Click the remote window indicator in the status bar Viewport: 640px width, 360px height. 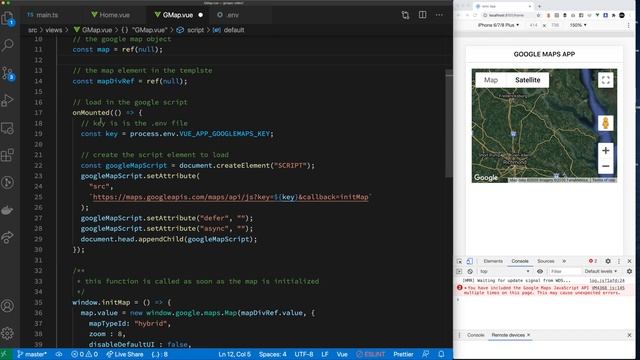point(4,354)
